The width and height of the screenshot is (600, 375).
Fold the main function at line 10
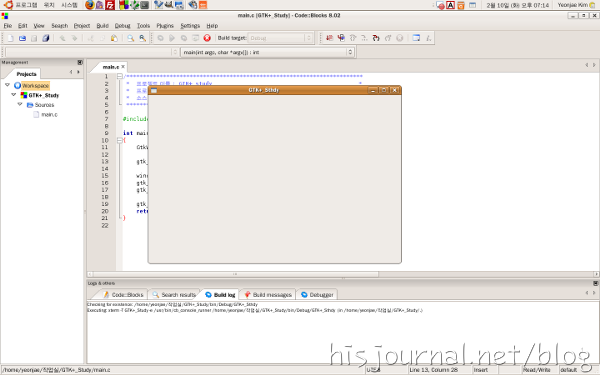pos(119,140)
